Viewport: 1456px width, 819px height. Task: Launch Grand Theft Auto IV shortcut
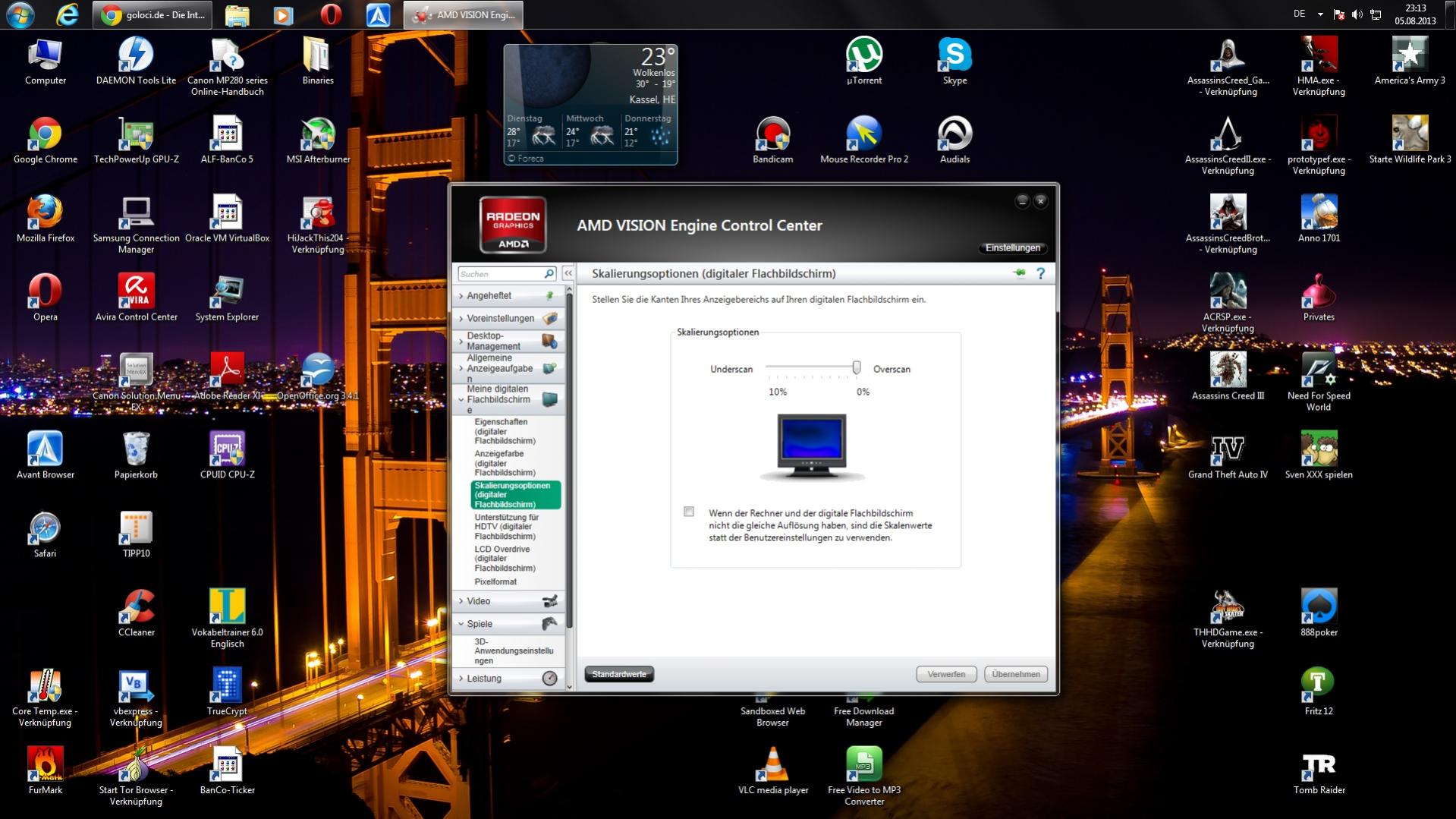click(x=1228, y=455)
